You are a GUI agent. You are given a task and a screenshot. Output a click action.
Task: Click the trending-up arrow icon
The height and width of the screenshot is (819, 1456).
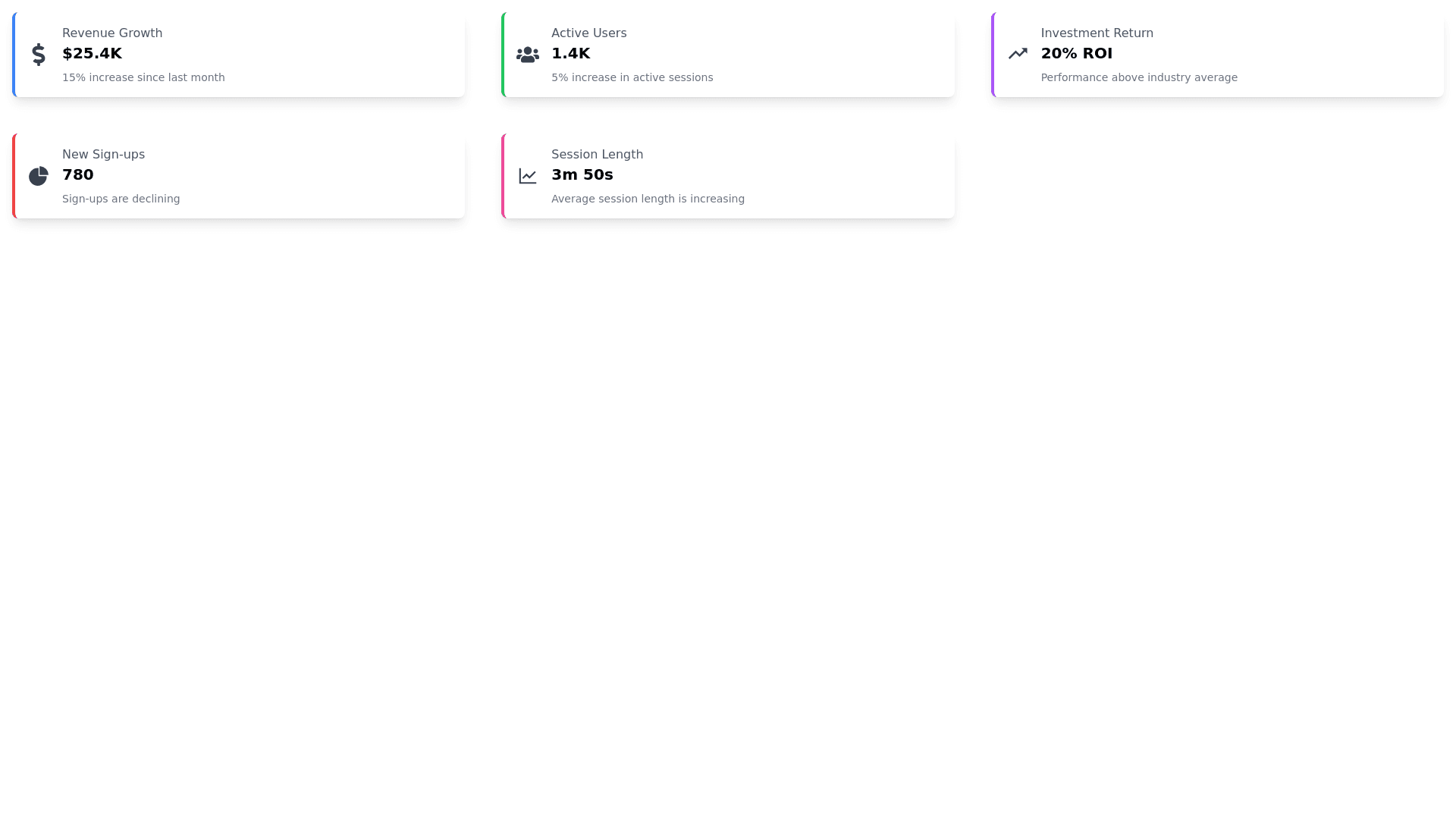[1018, 53]
